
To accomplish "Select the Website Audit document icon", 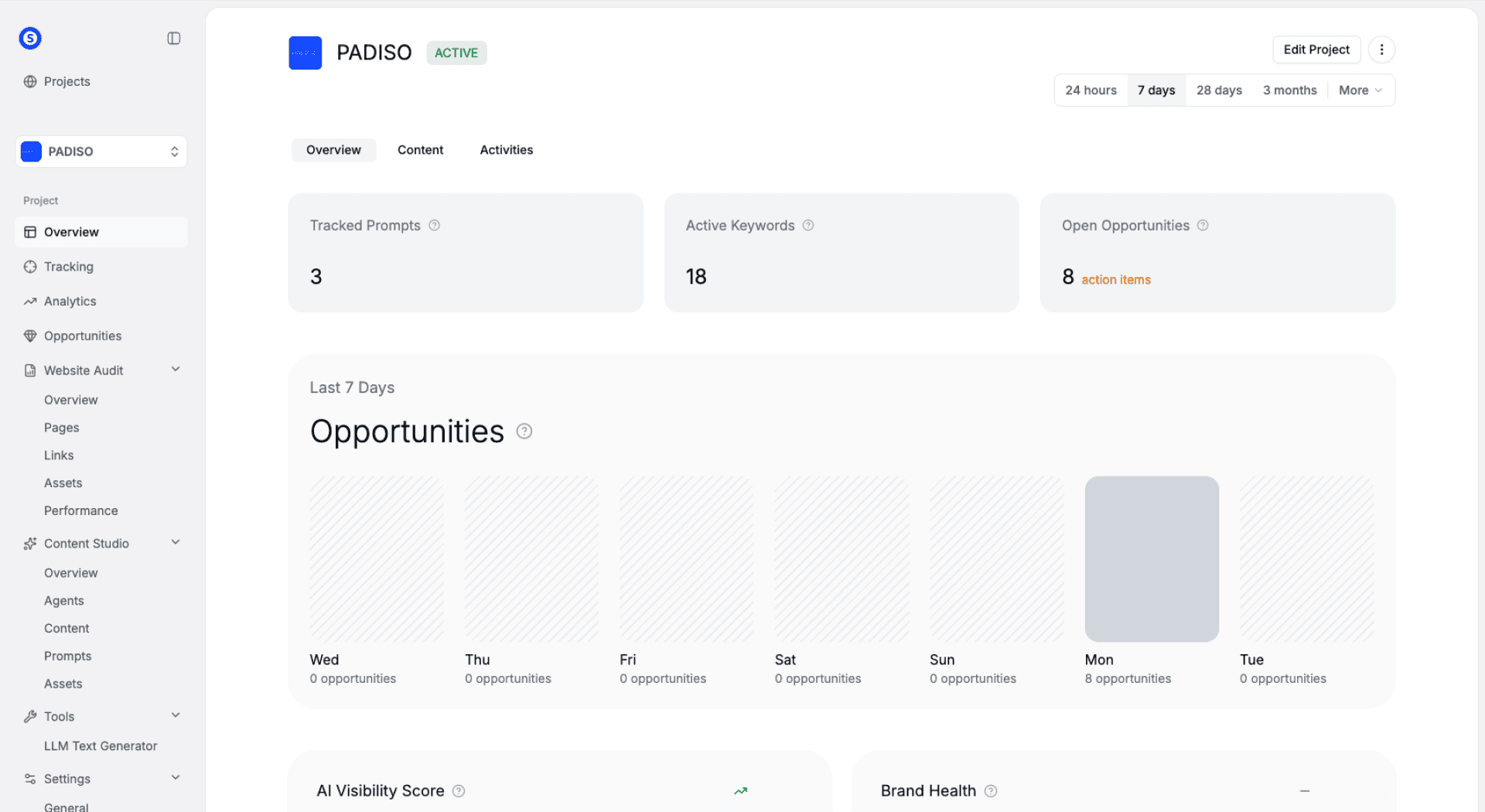I will click(x=30, y=370).
